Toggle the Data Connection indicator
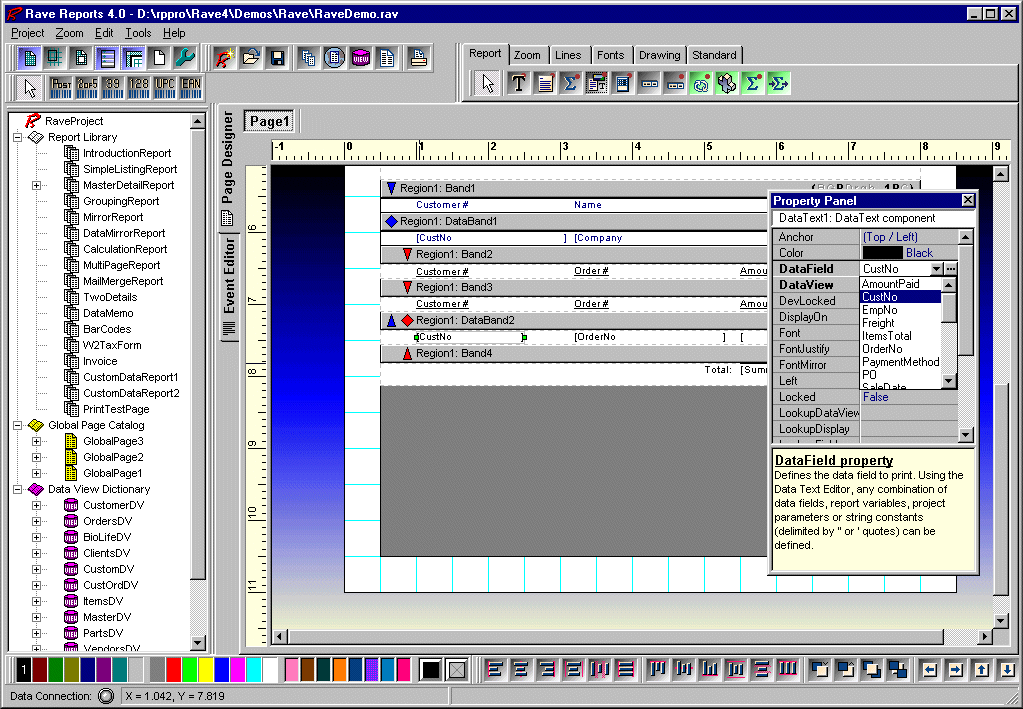1023x709 pixels. click(106, 695)
